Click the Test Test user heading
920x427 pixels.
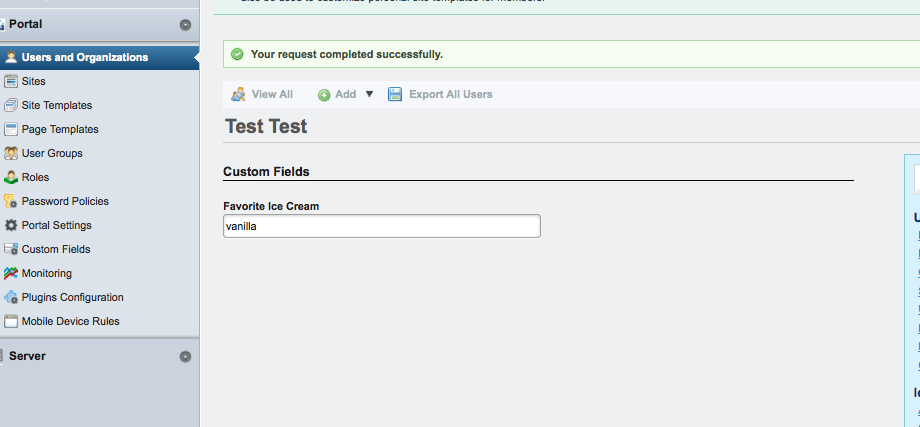coord(266,126)
